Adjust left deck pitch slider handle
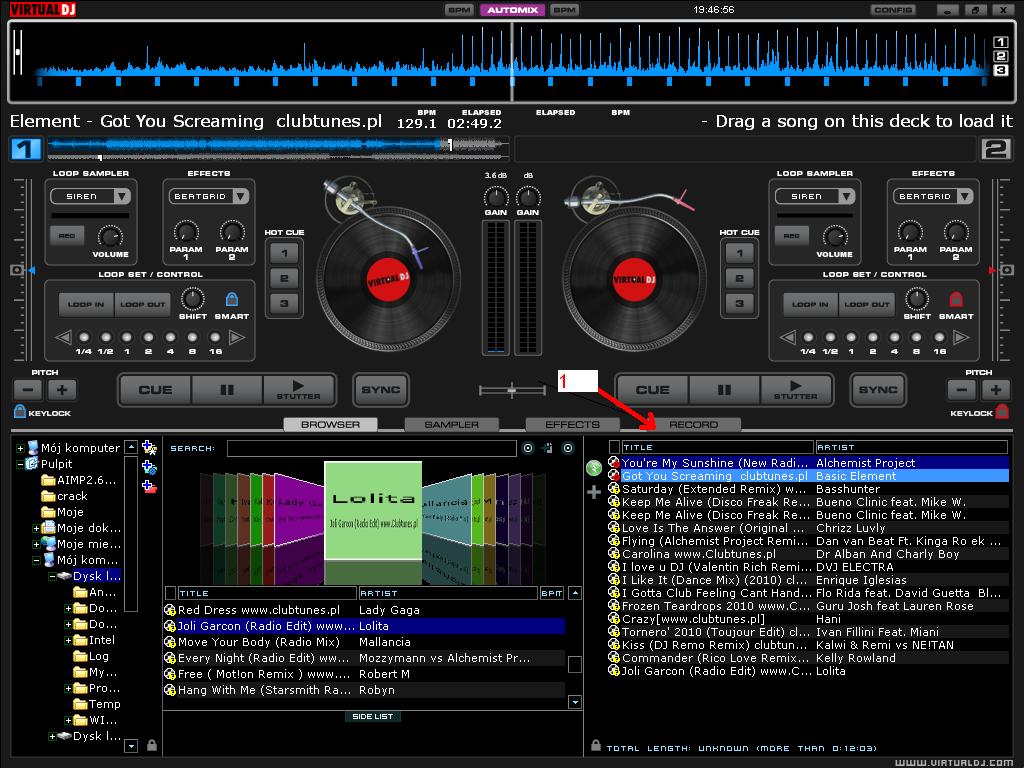Viewport: 1024px width, 768px height. point(18,270)
